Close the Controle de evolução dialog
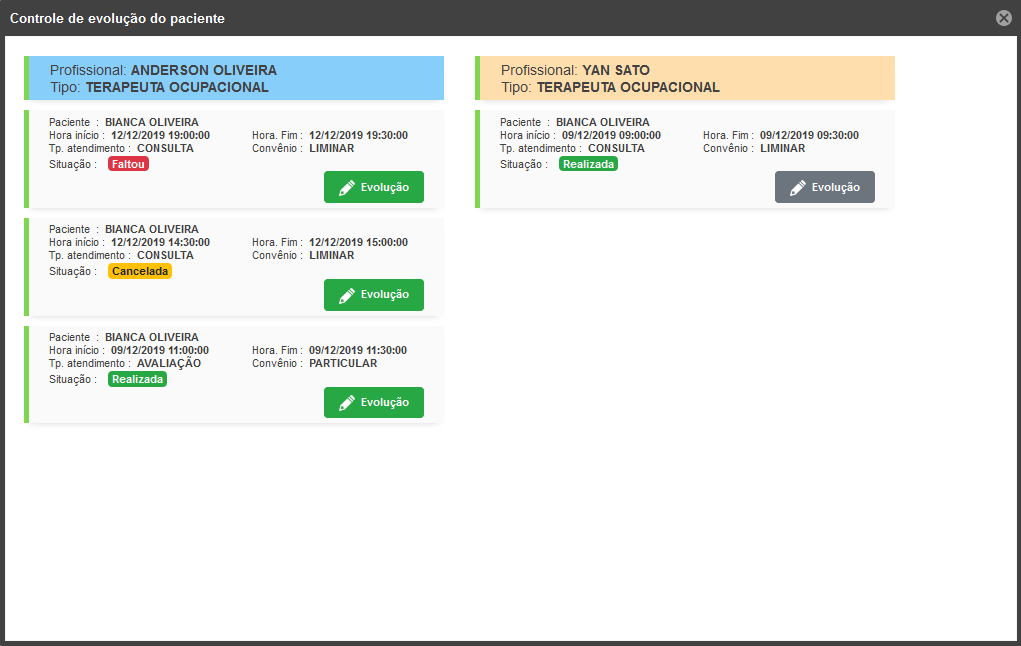The width and height of the screenshot is (1021, 646). coord(1003,18)
